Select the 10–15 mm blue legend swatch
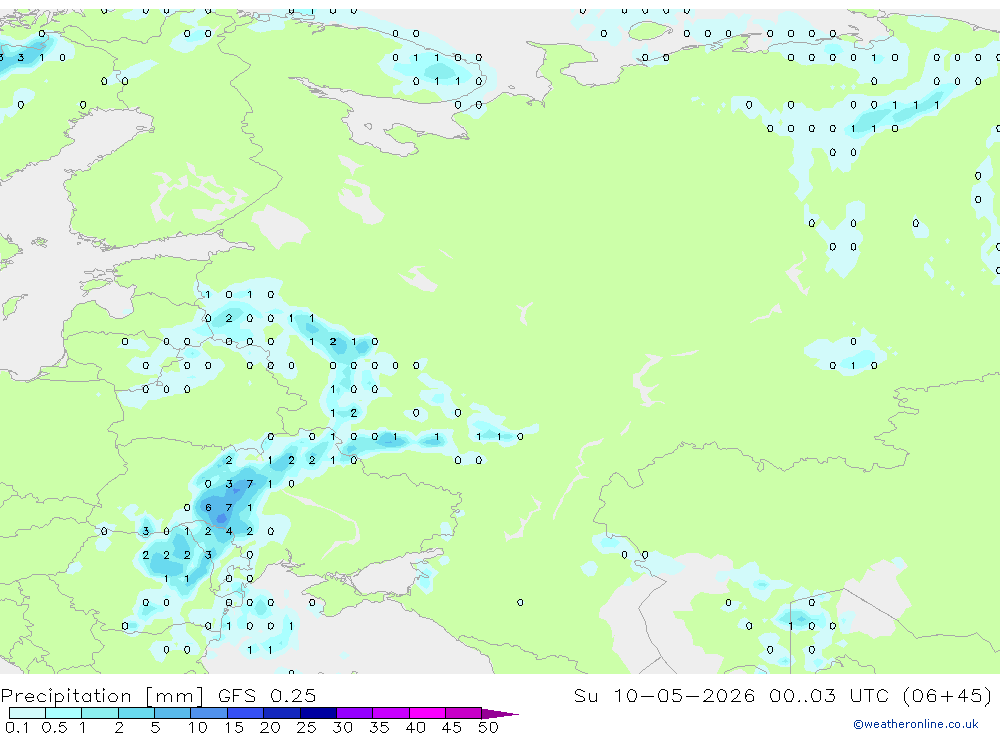This screenshot has width=1000, height=733. pyautogui.click(x=209, y=713)
